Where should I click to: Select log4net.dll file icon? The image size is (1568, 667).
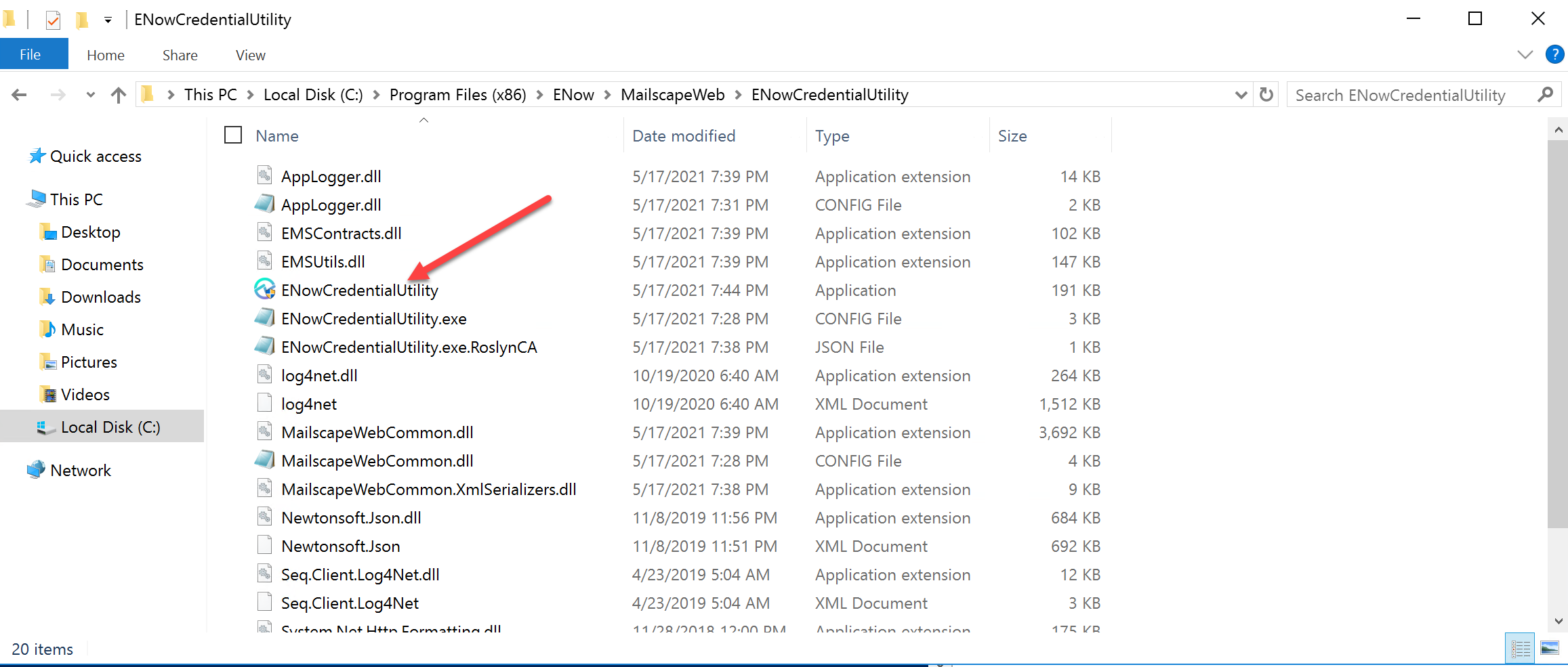tap(264, 374)
